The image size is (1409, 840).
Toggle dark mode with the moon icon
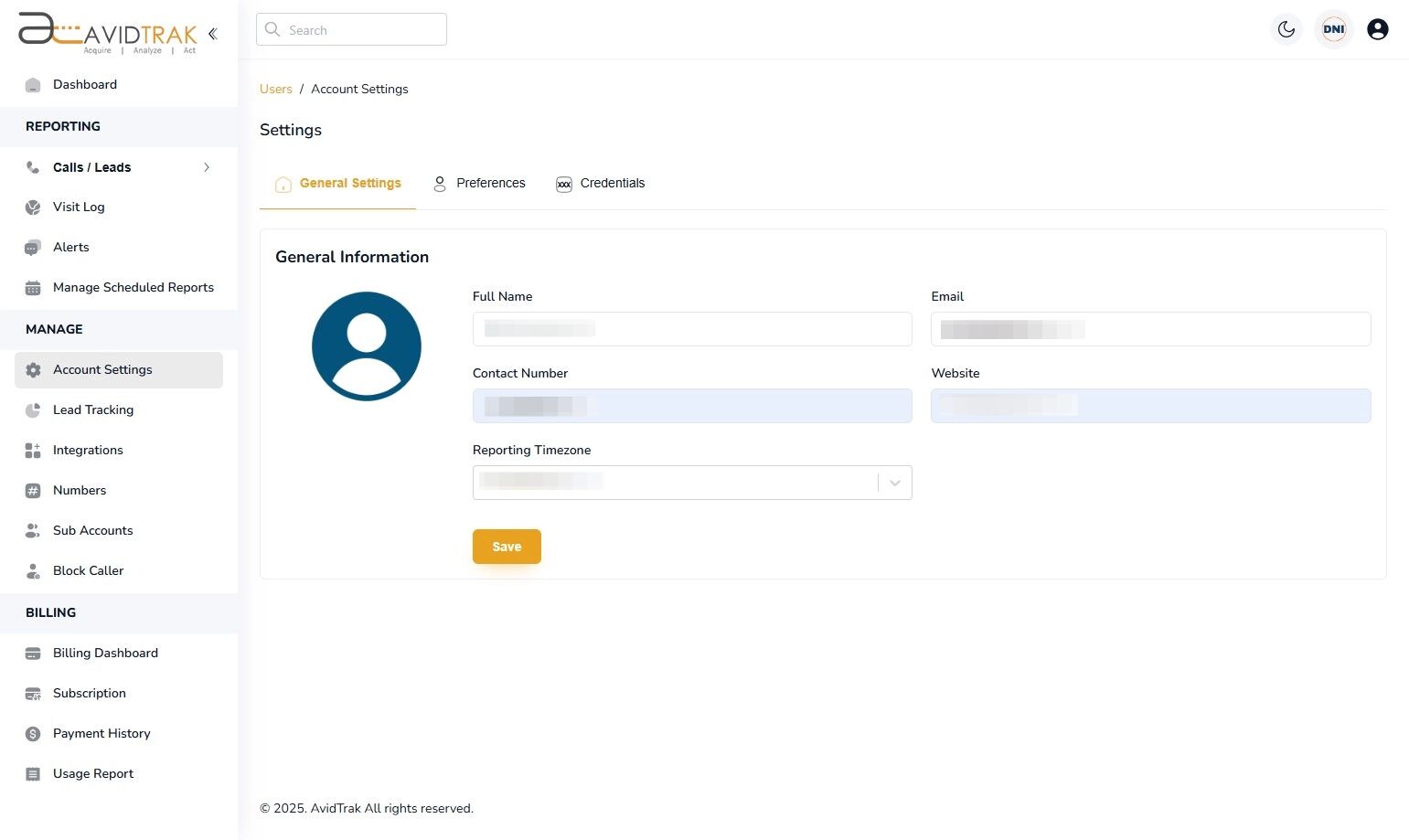click(x=1286, y=29)
